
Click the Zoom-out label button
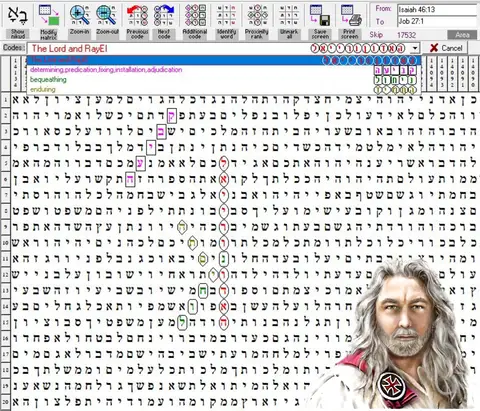[x=107, y=32]
